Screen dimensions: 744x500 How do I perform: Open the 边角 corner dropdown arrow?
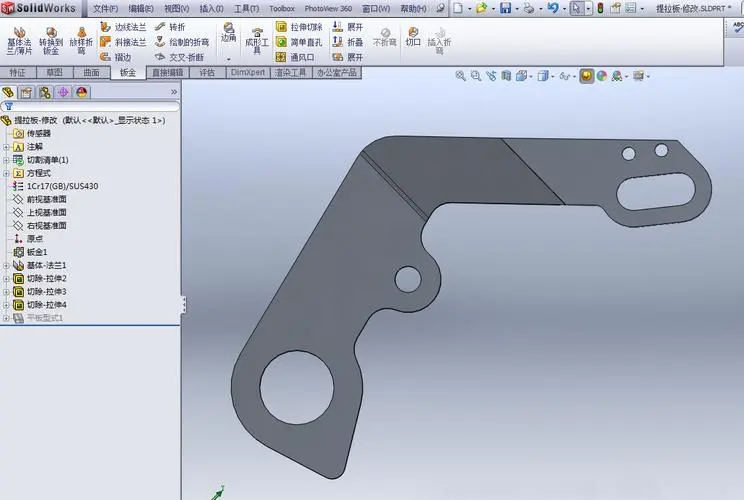click(229, 59)
